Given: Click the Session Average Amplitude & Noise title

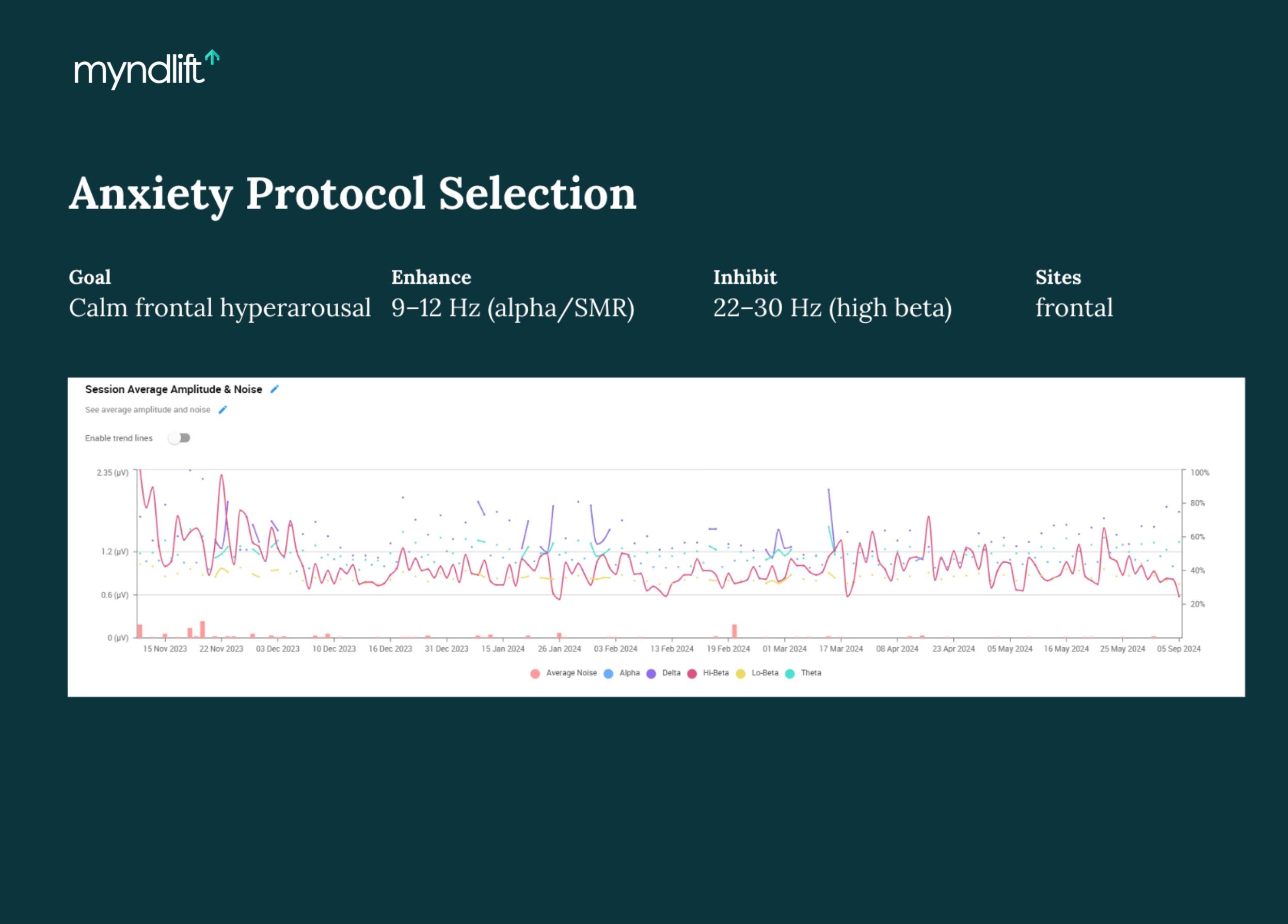Looking at the screenshot, I should (x=173, y=390).
